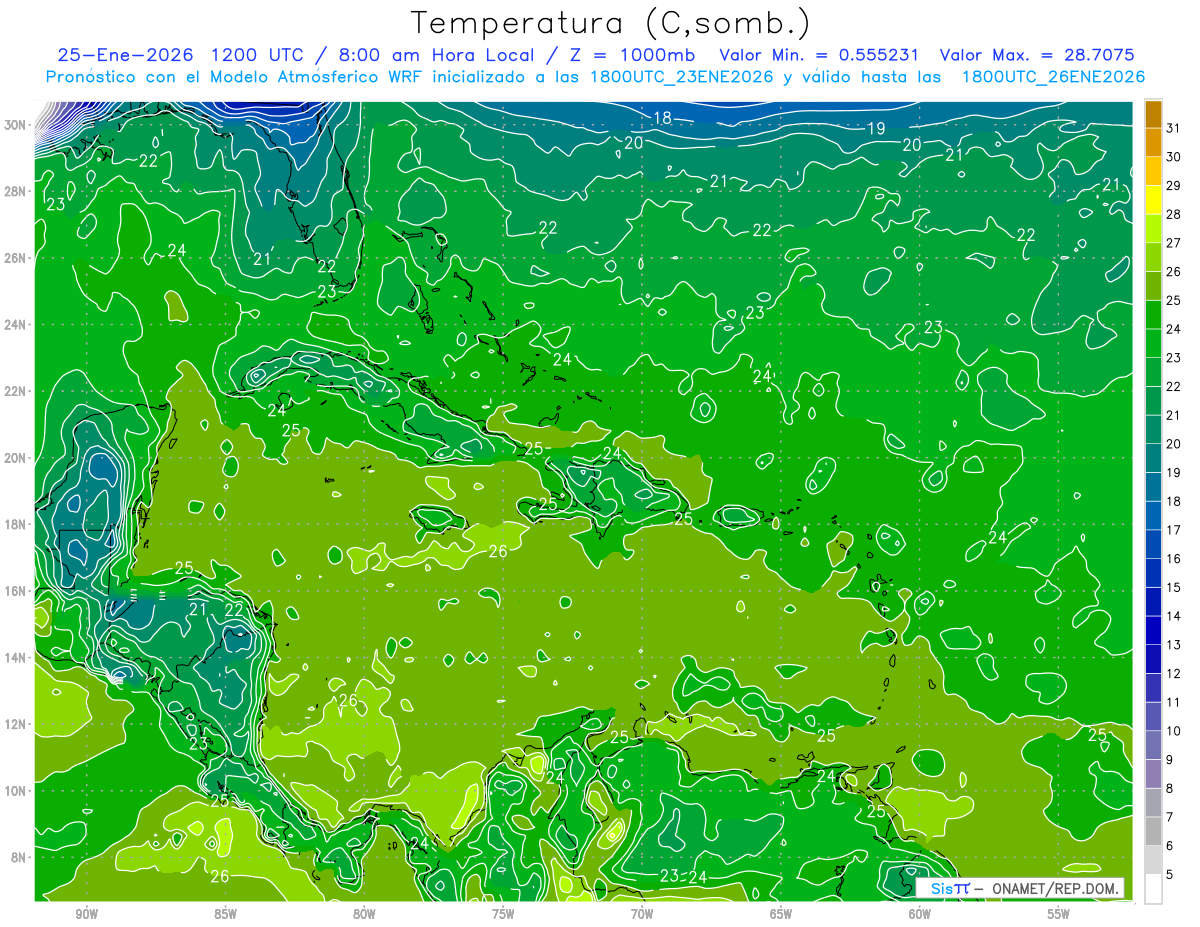The width and height of the screenshot is (1200, 927).
Task: Click latitude axis label "22N"
Action: pos(16,391)
